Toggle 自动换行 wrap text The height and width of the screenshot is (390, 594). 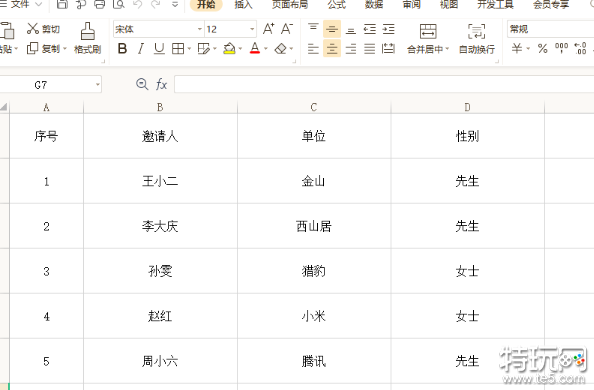coord(477,38)
